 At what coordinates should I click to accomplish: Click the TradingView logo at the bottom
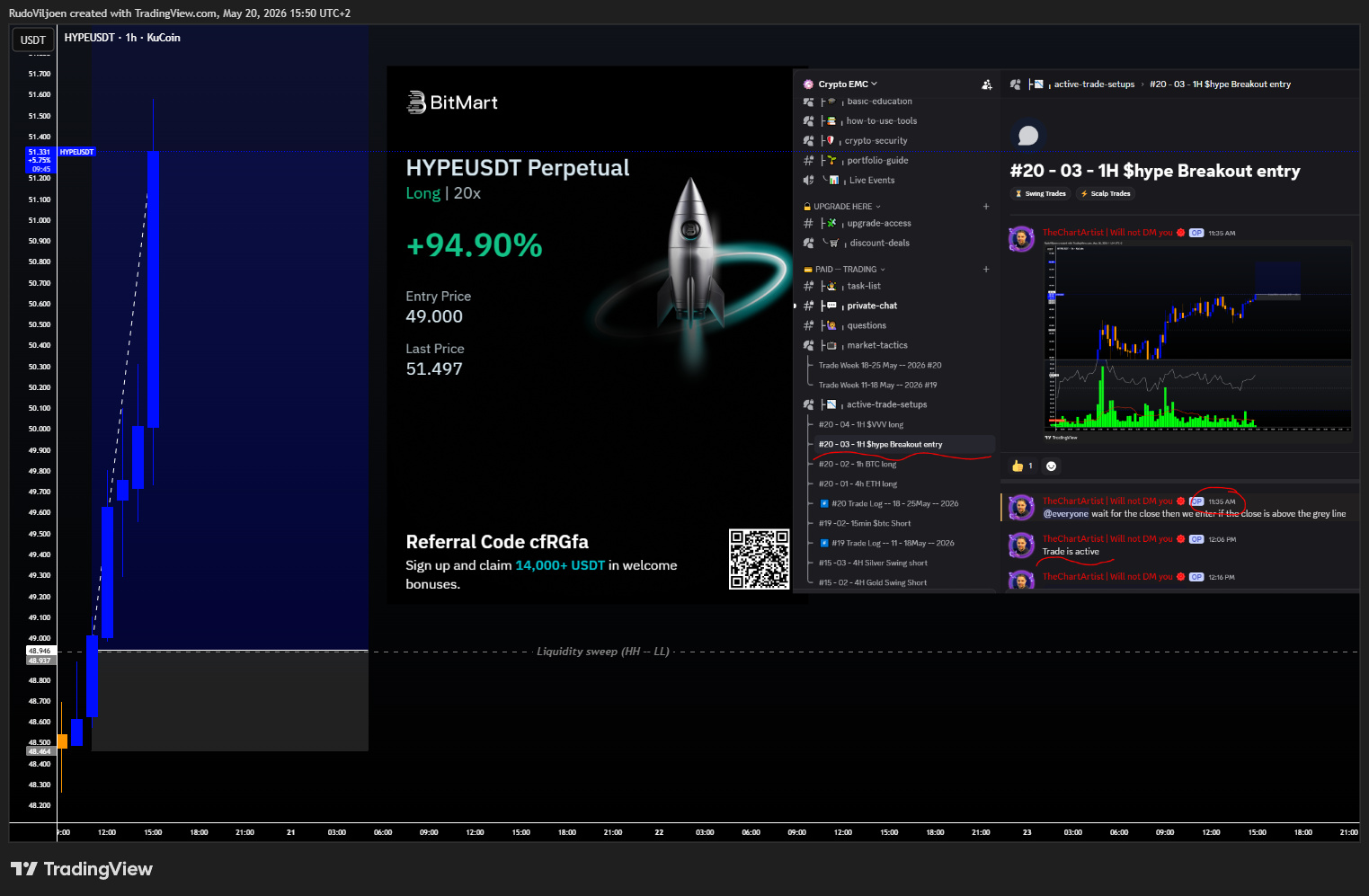[82, 869]
